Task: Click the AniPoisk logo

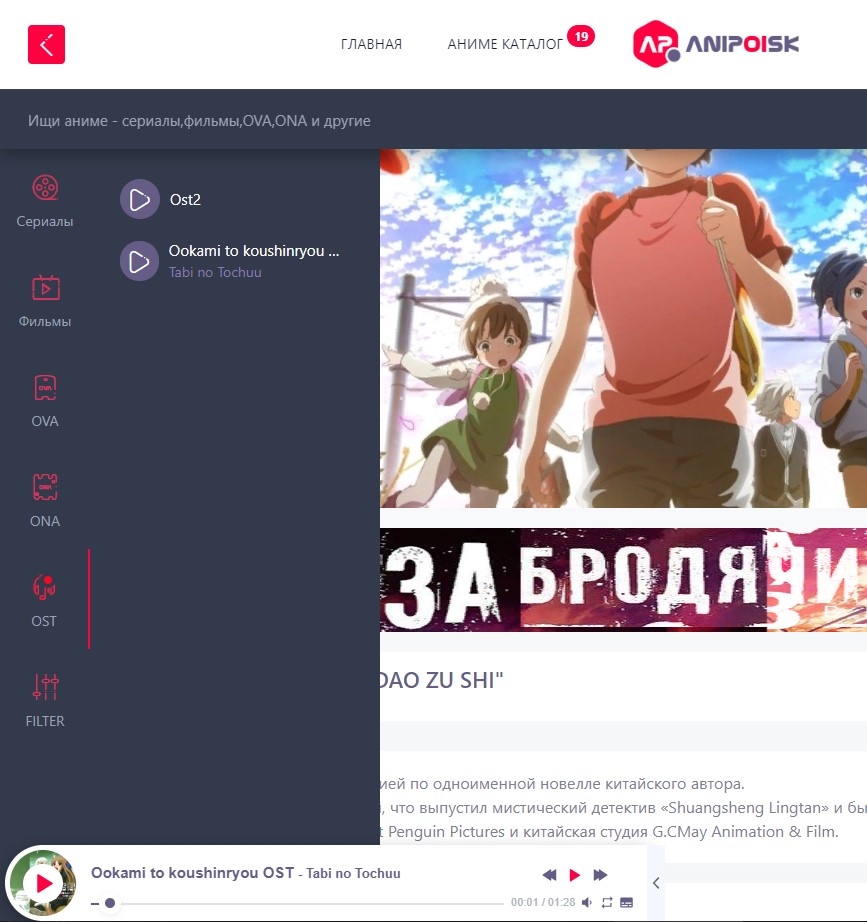Action: point(715,44)
